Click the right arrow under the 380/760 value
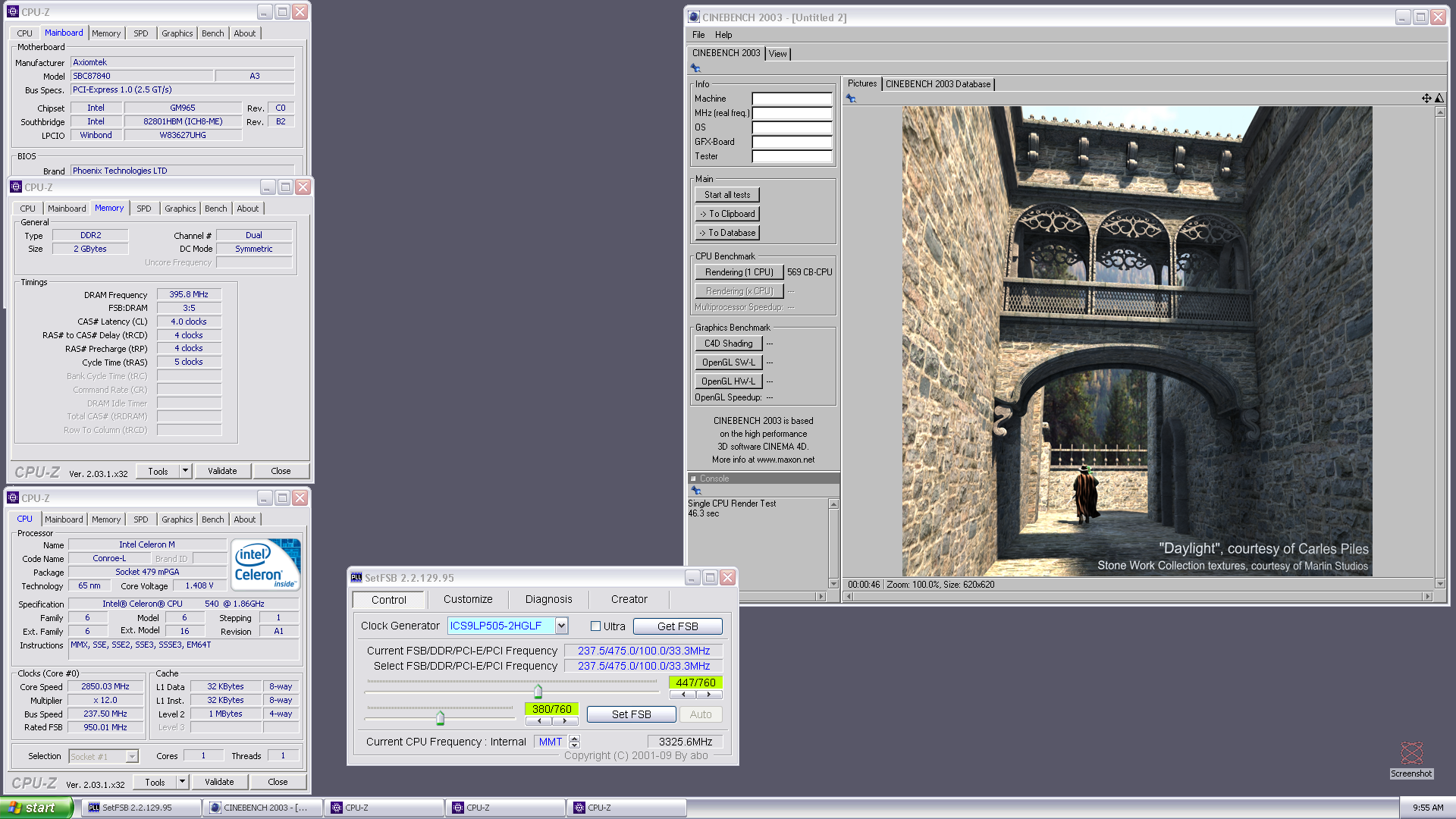Screen dimensions: 1456x819 [x=565, y=721]
